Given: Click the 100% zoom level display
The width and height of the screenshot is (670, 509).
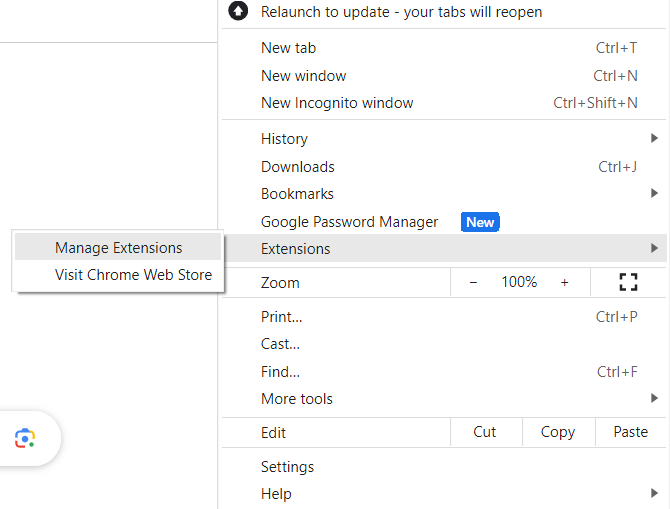Looking at the screenshot, I should (x=519, y=282).
